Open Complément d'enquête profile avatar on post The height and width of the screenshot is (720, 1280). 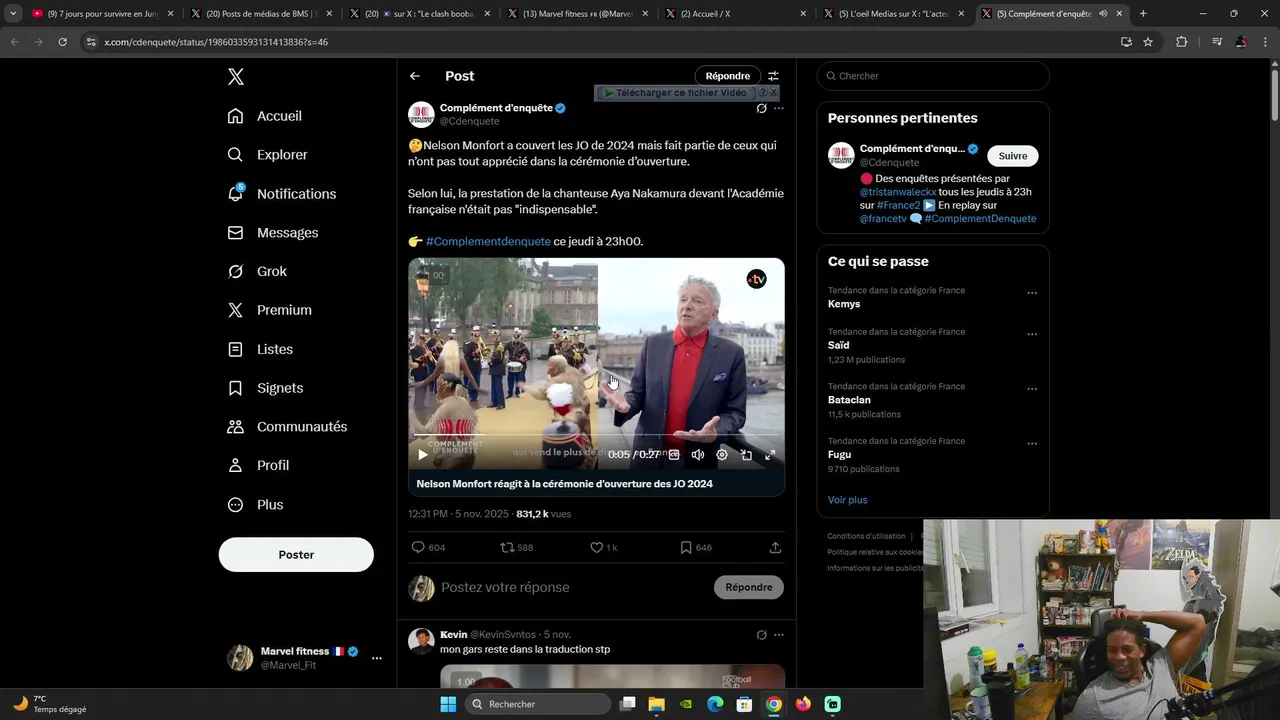(421, 114)
